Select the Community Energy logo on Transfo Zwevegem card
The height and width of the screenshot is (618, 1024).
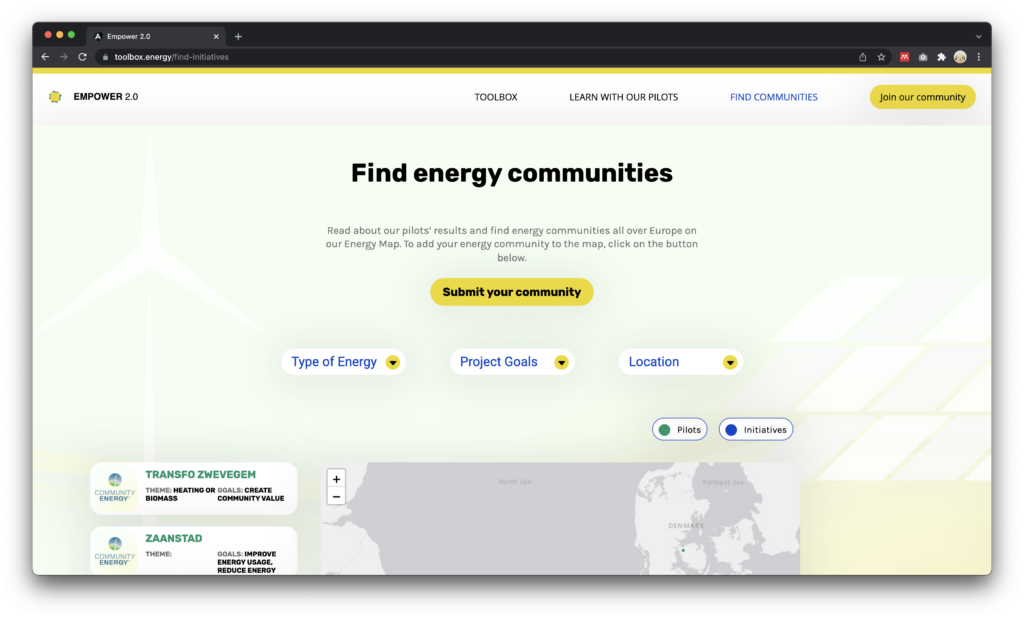pyautogui.click(x=115, y=488)
